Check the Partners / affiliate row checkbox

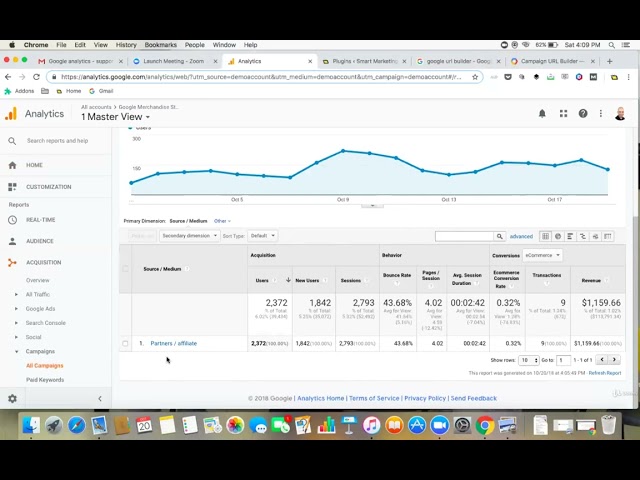[125, 343]
